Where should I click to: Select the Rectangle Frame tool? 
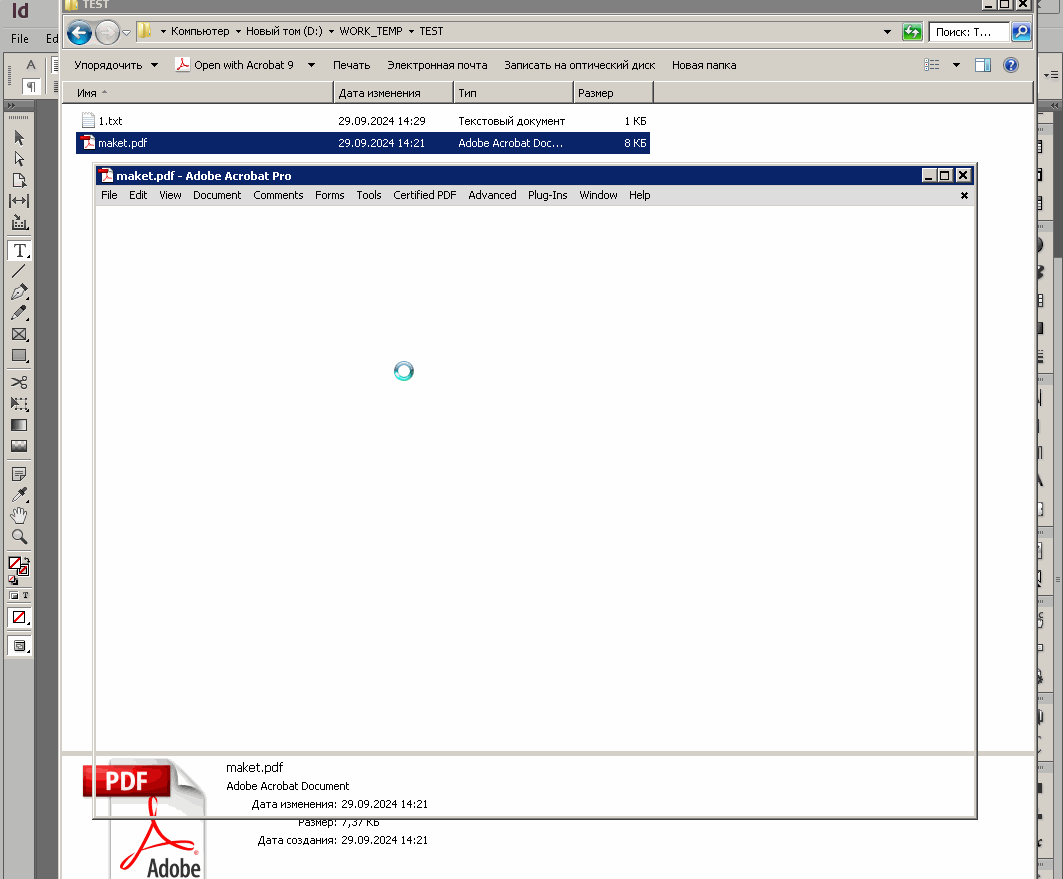[x=19, y=334]
